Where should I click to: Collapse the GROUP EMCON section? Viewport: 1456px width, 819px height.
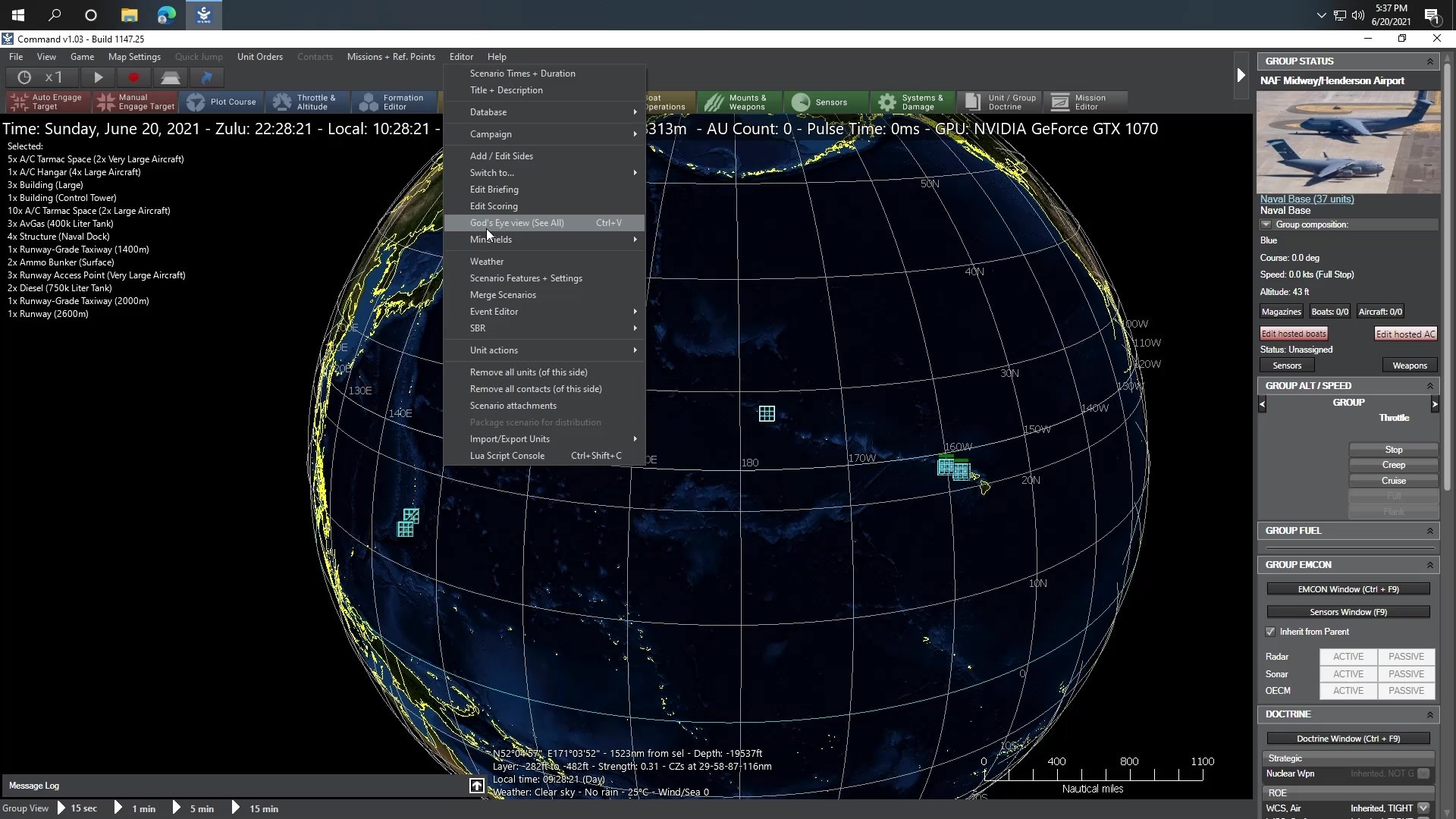[1430, 565]
